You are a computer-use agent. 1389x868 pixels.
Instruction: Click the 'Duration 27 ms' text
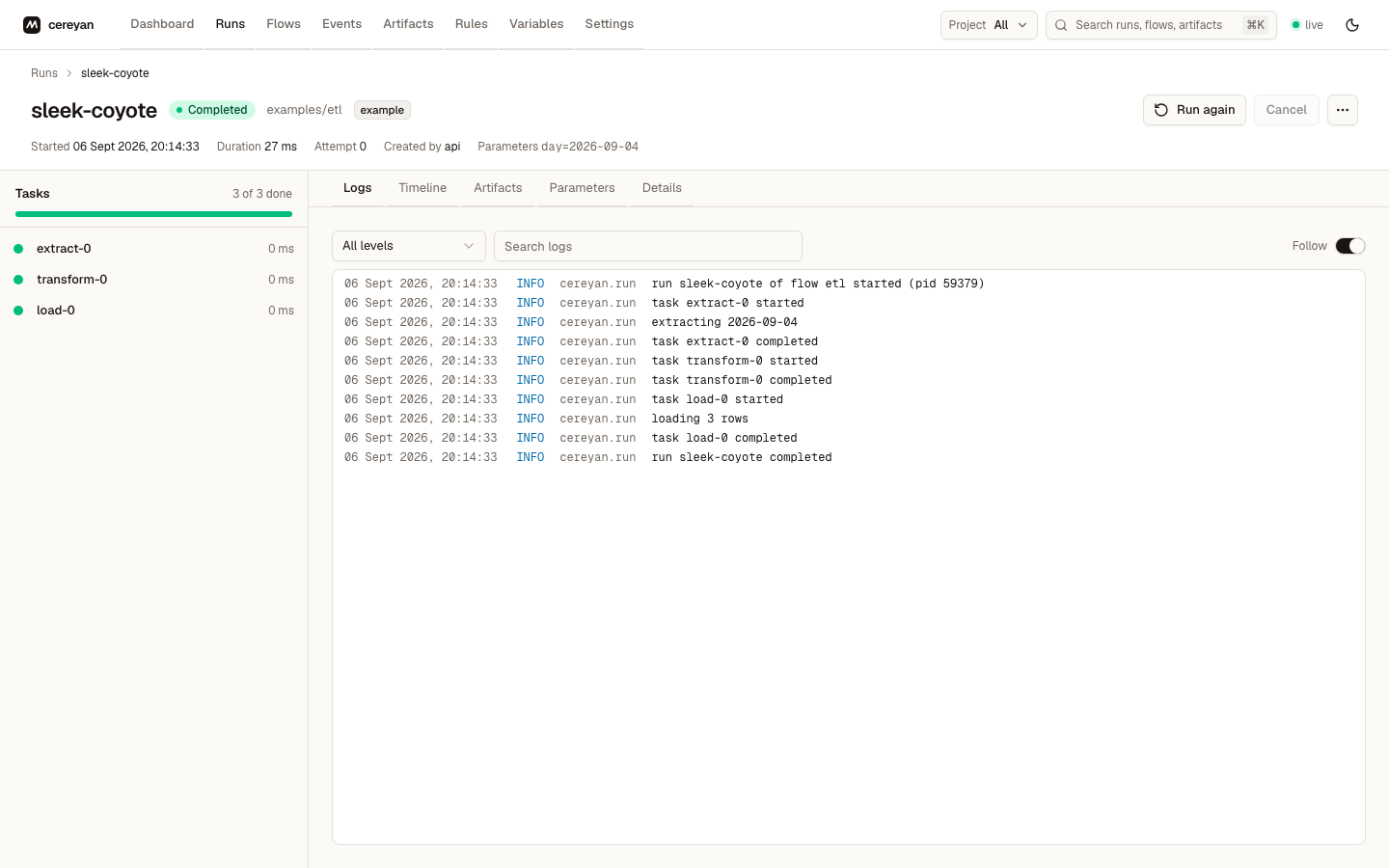pyautogui.click(x=257, y=147)
